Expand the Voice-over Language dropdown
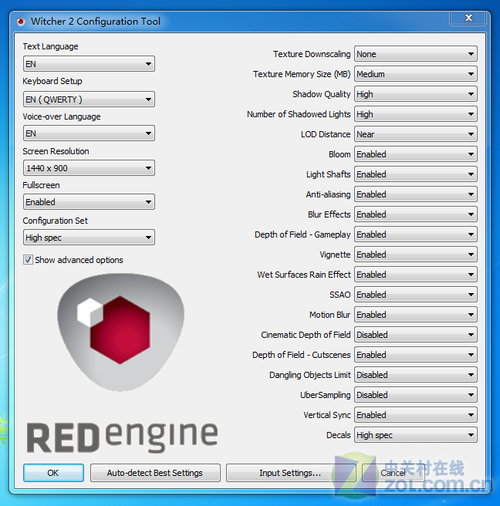 (89, 133)
